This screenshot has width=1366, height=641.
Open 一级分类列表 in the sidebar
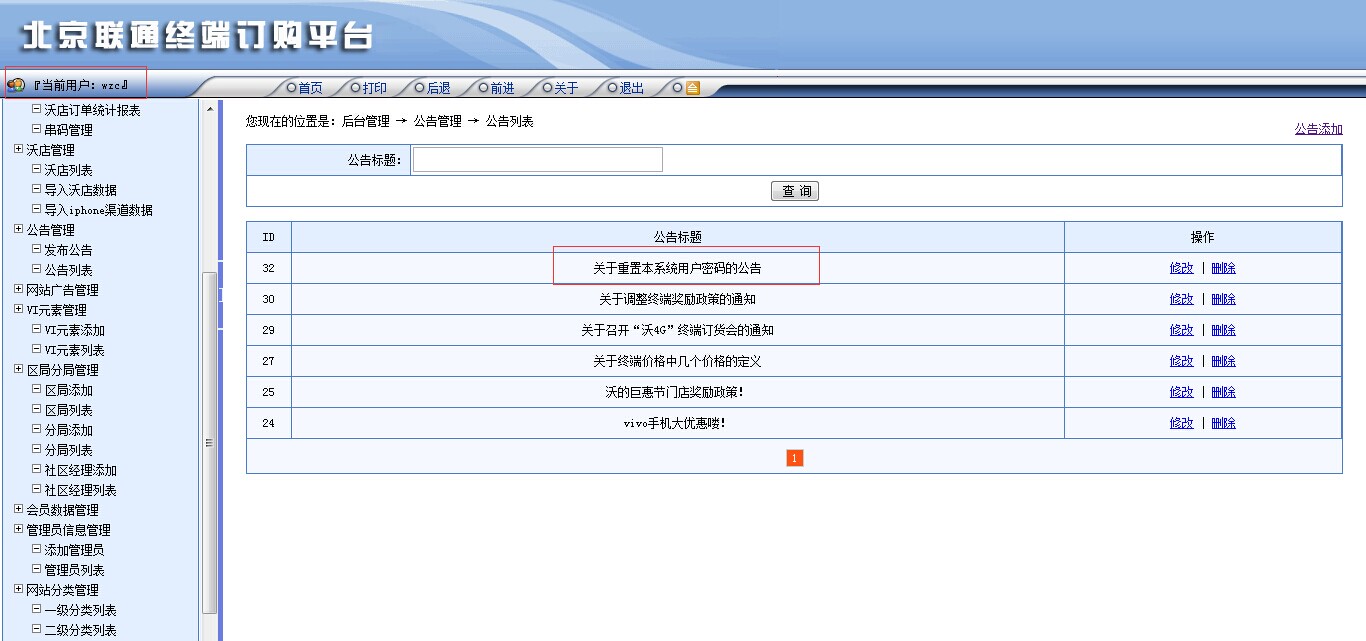80,610
